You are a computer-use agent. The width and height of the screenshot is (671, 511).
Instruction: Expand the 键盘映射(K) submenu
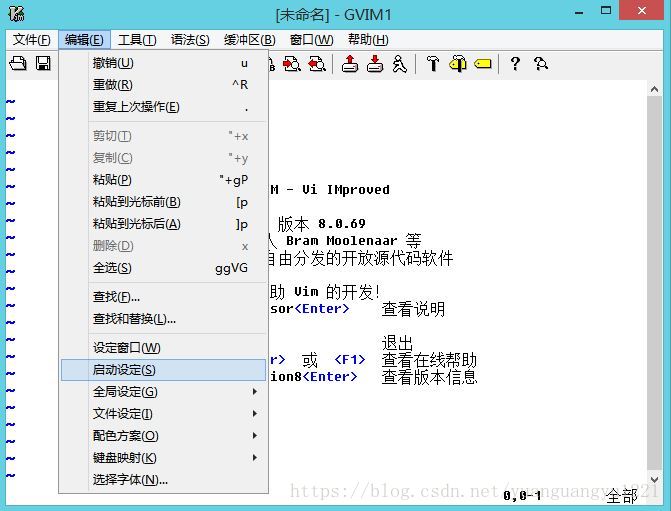click(163, 458)
